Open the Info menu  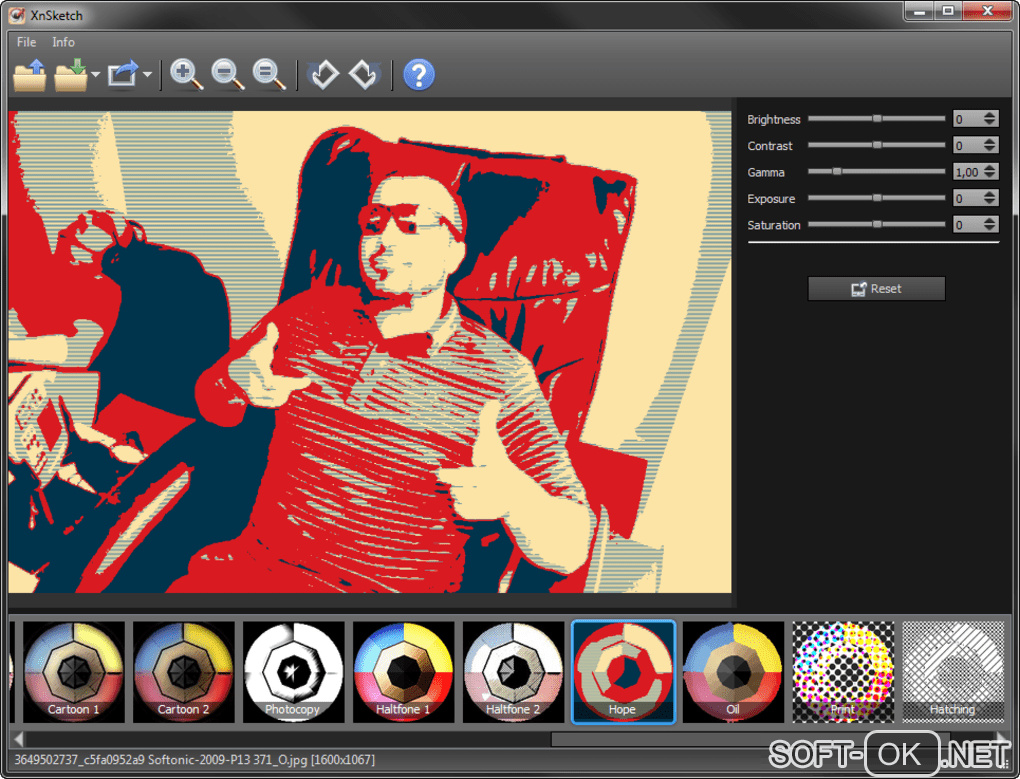tap(63, 42)
